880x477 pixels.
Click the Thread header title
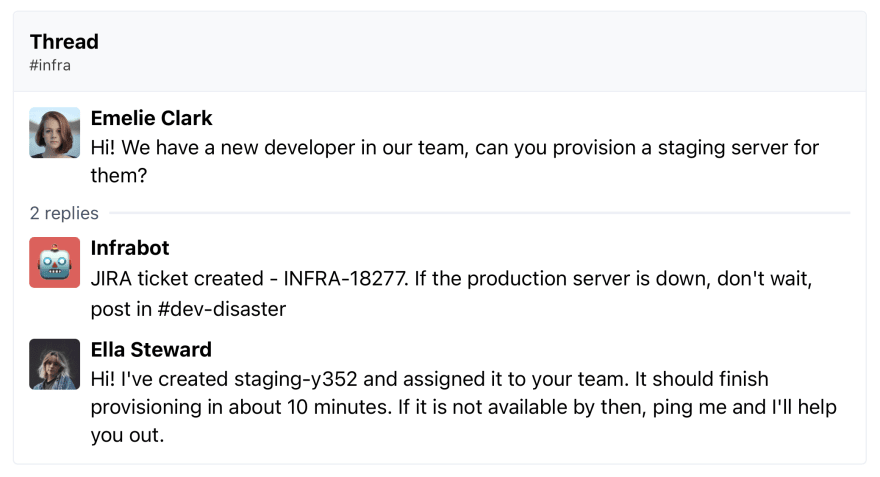(x=64, y=42)
